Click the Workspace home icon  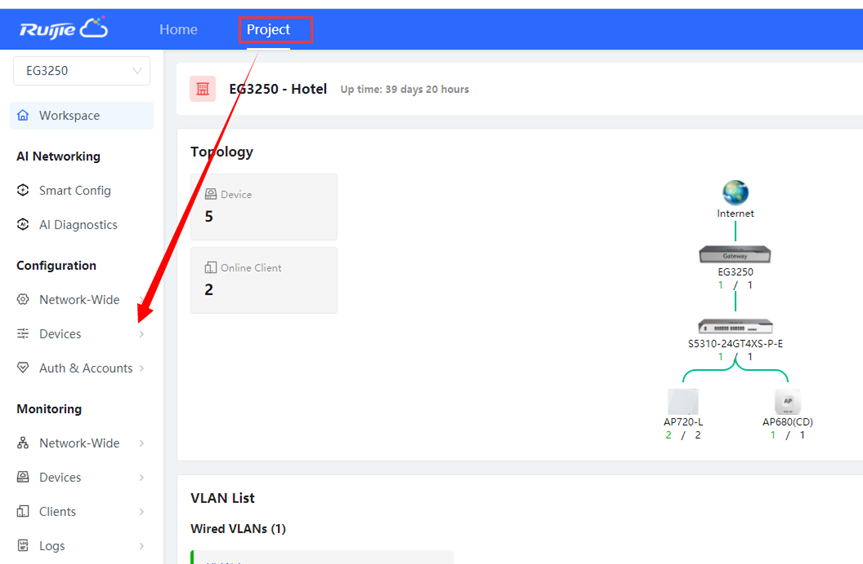[23, 115]
